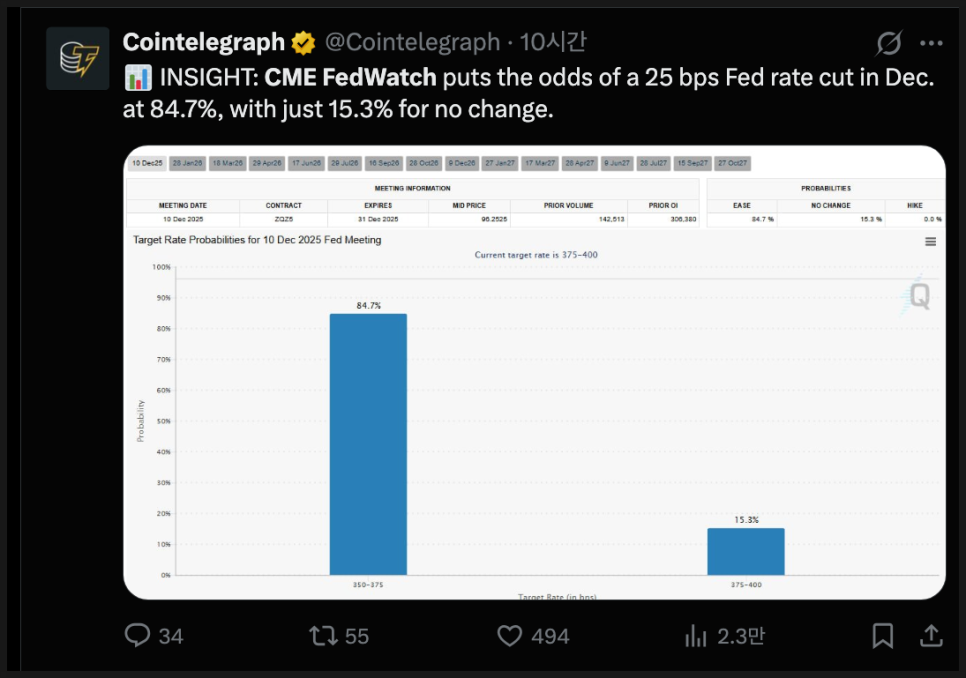
Task: Click the 15.3% blue probability bar
Action: tap(746, 551)
